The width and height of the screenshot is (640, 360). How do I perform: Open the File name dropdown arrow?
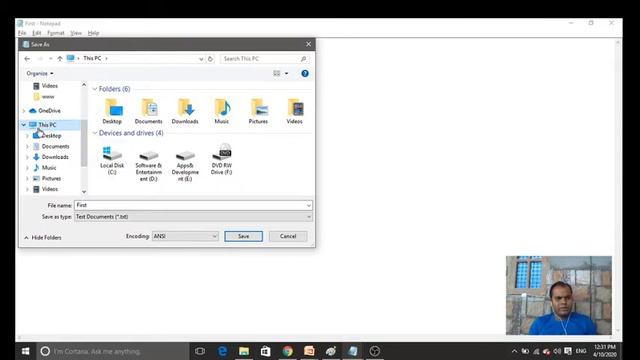(x=309, y=205)
